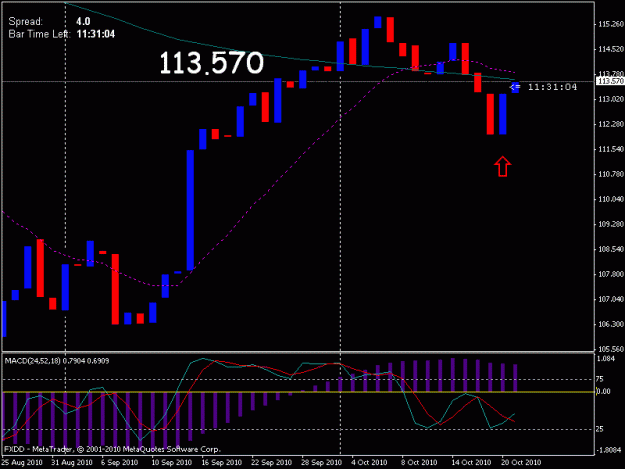
Task: Click the 28 Sep 2010 date label
Action: [x=321, y=463]
